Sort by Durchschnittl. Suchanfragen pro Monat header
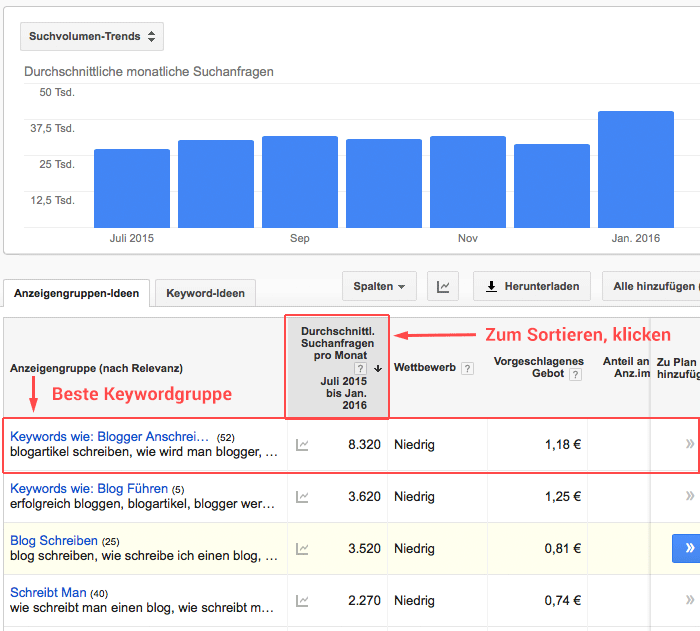 click(x=338, y=367)
